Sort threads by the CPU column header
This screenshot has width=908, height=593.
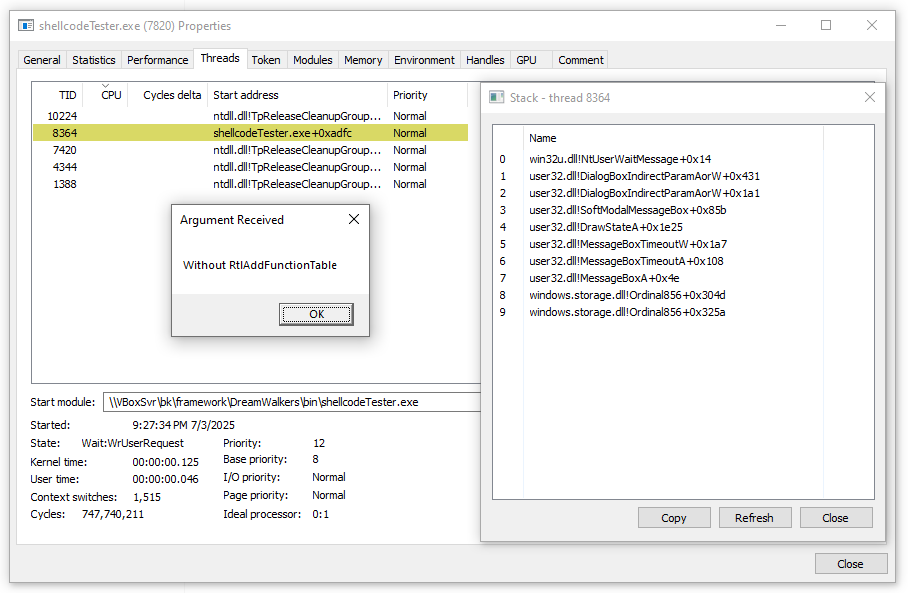(x=110, y=94)
